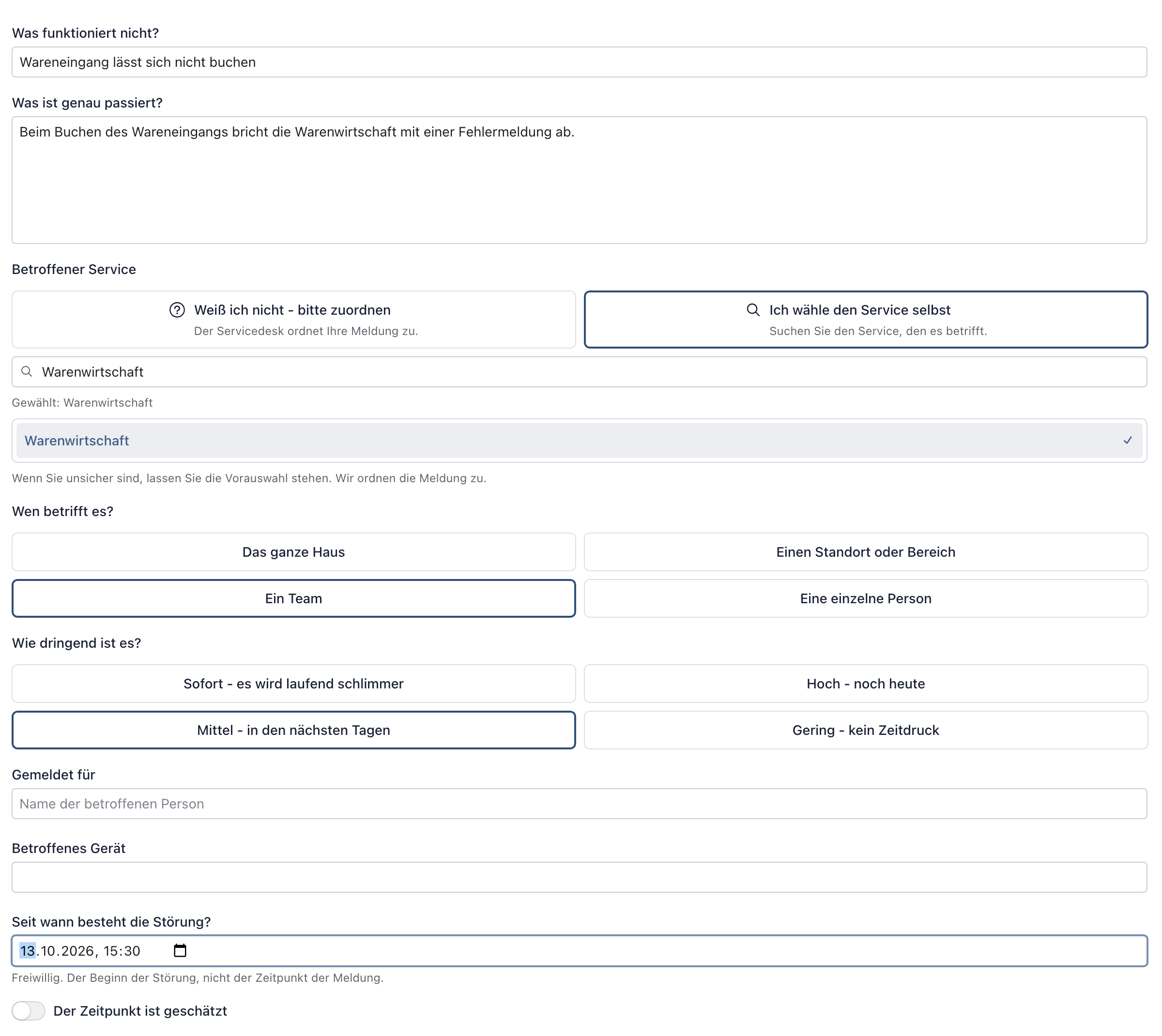
Task: Click the 'Gewählt: Warenwirtschaft' text
Action: coord(82,403)
